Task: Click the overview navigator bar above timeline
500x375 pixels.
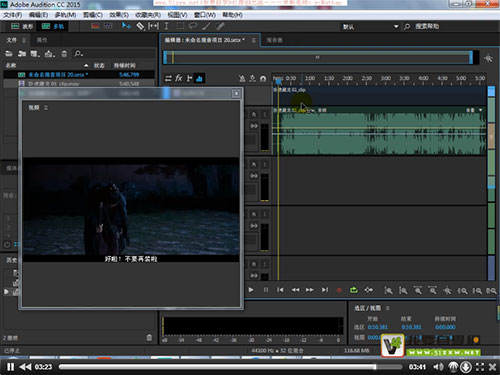Action: (x=318, y=57)
